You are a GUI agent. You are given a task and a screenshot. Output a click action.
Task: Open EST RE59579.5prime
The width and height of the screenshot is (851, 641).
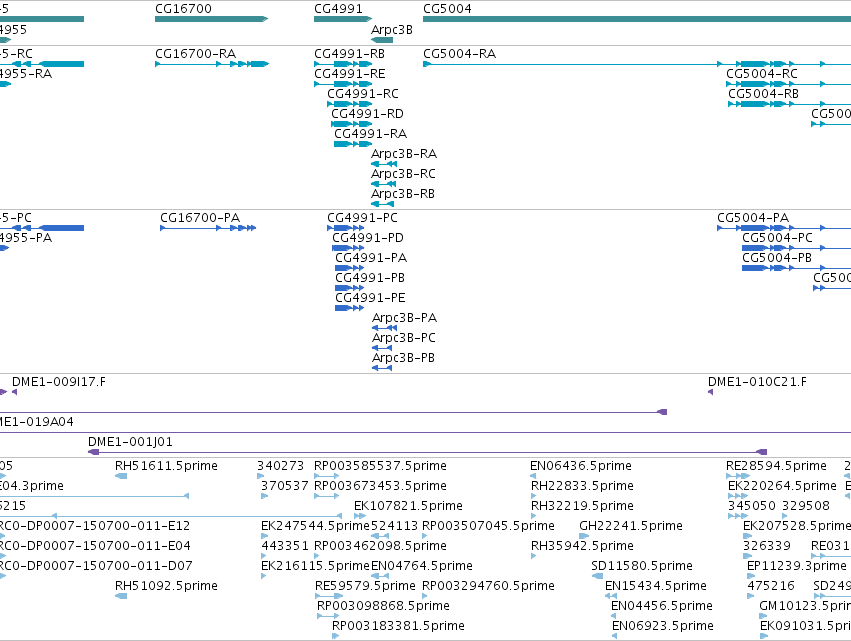329,596
